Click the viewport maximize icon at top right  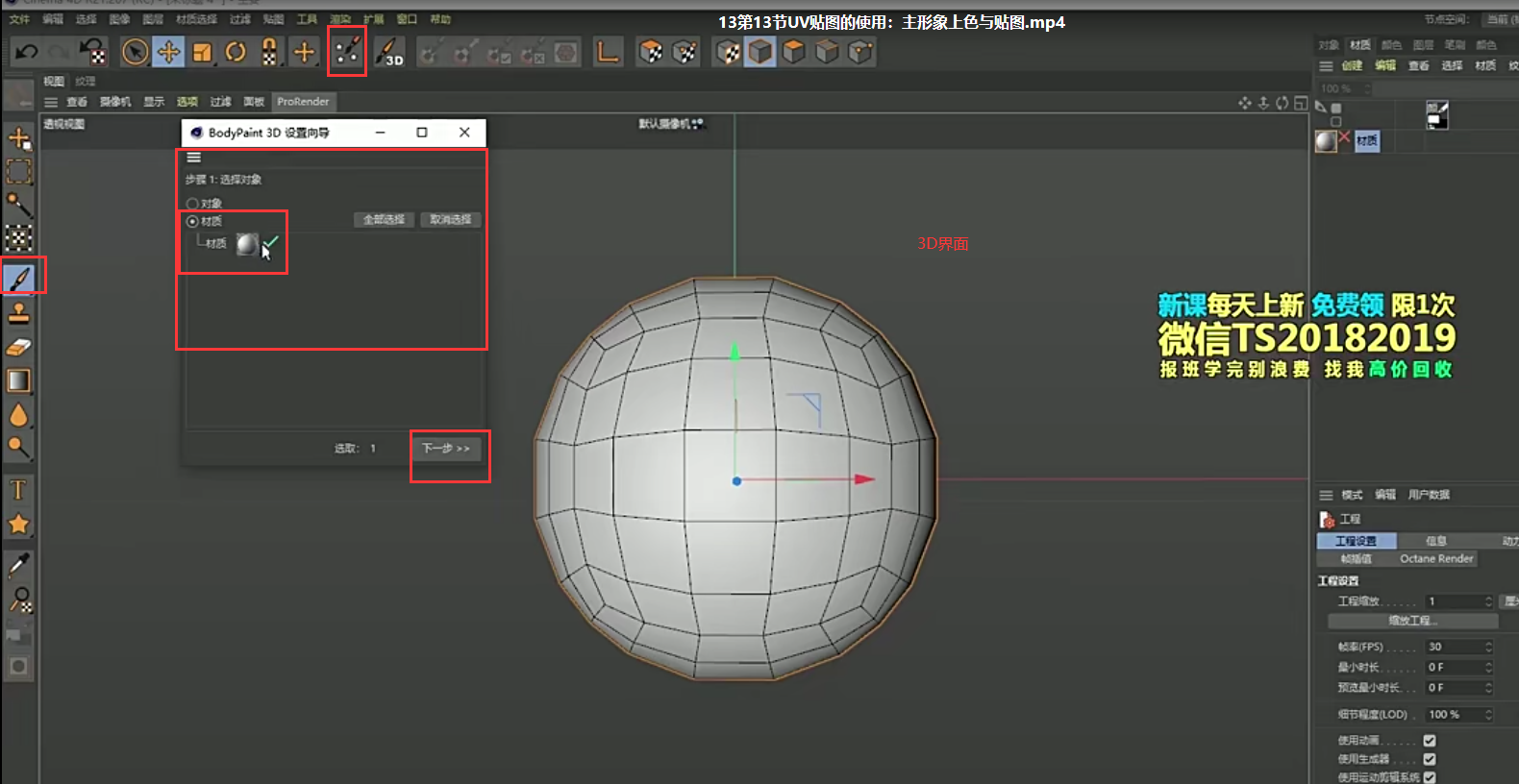1301,103
